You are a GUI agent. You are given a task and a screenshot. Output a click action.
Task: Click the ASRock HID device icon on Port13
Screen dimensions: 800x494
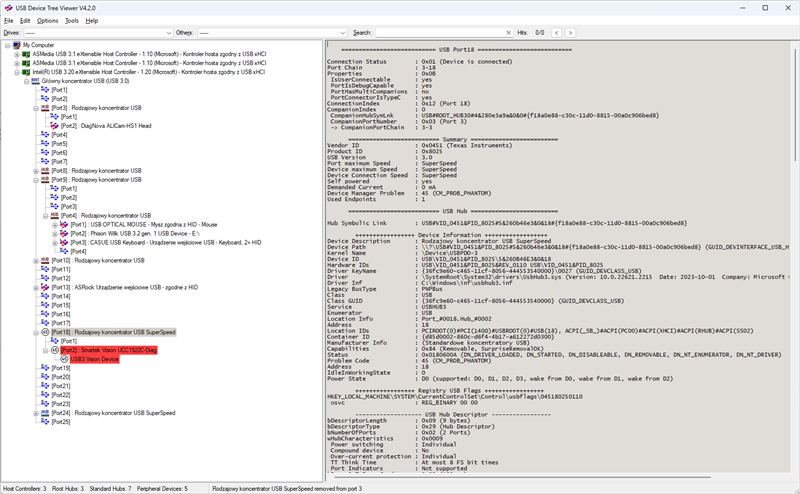point(45,288)
